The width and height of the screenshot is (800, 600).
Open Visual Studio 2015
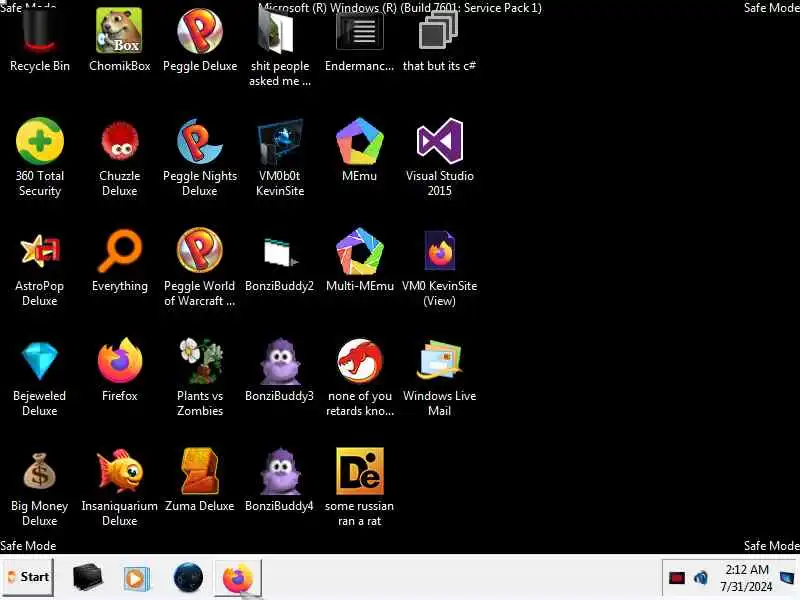pyautogui.click(x=439, y=141)
